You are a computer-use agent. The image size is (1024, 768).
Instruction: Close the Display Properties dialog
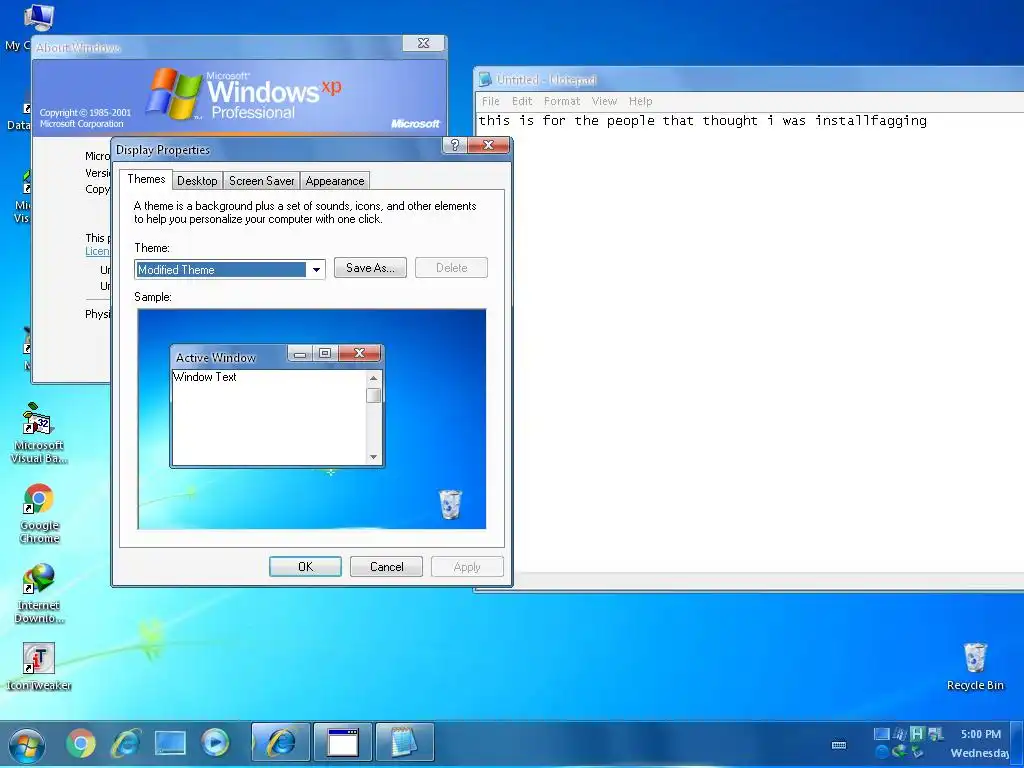pyautogui.click(x=488, y=145)
